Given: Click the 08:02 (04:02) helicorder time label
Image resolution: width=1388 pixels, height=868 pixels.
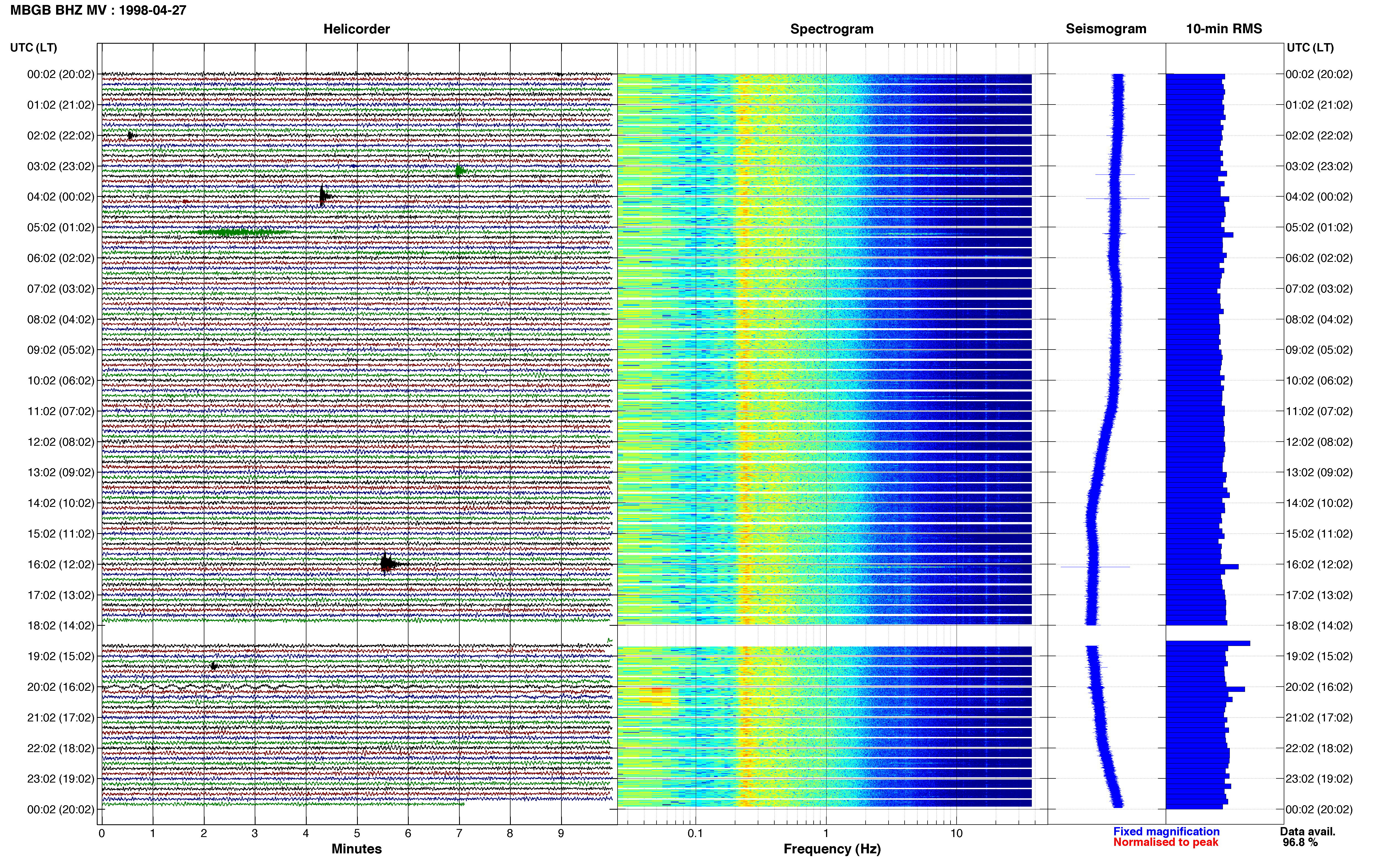Looking at the screenshot, I should pyautogui.click(x=60, y=319).
